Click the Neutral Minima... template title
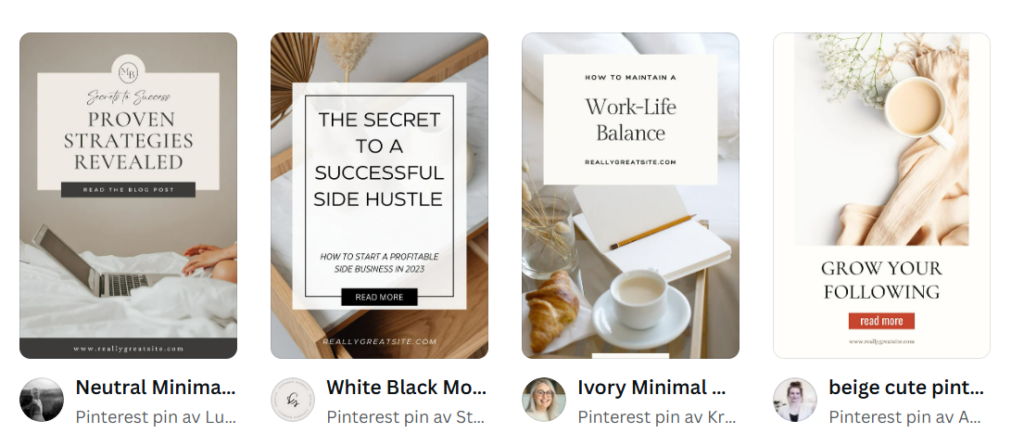This screenshot has height=446, width=1024. 155,387
